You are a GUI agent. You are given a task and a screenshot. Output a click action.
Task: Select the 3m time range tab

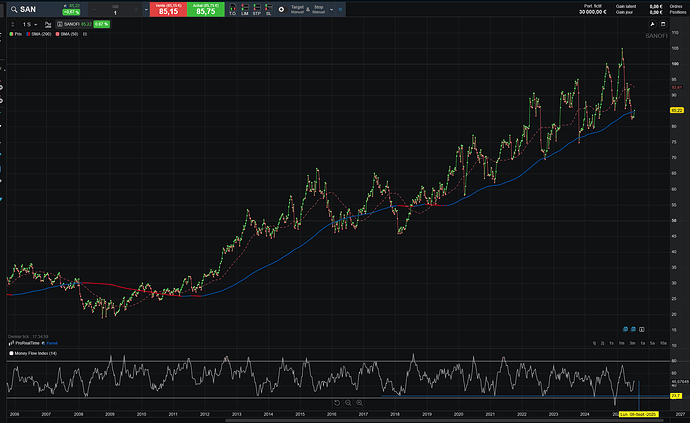pyautogui.click(x=631, y=344)
